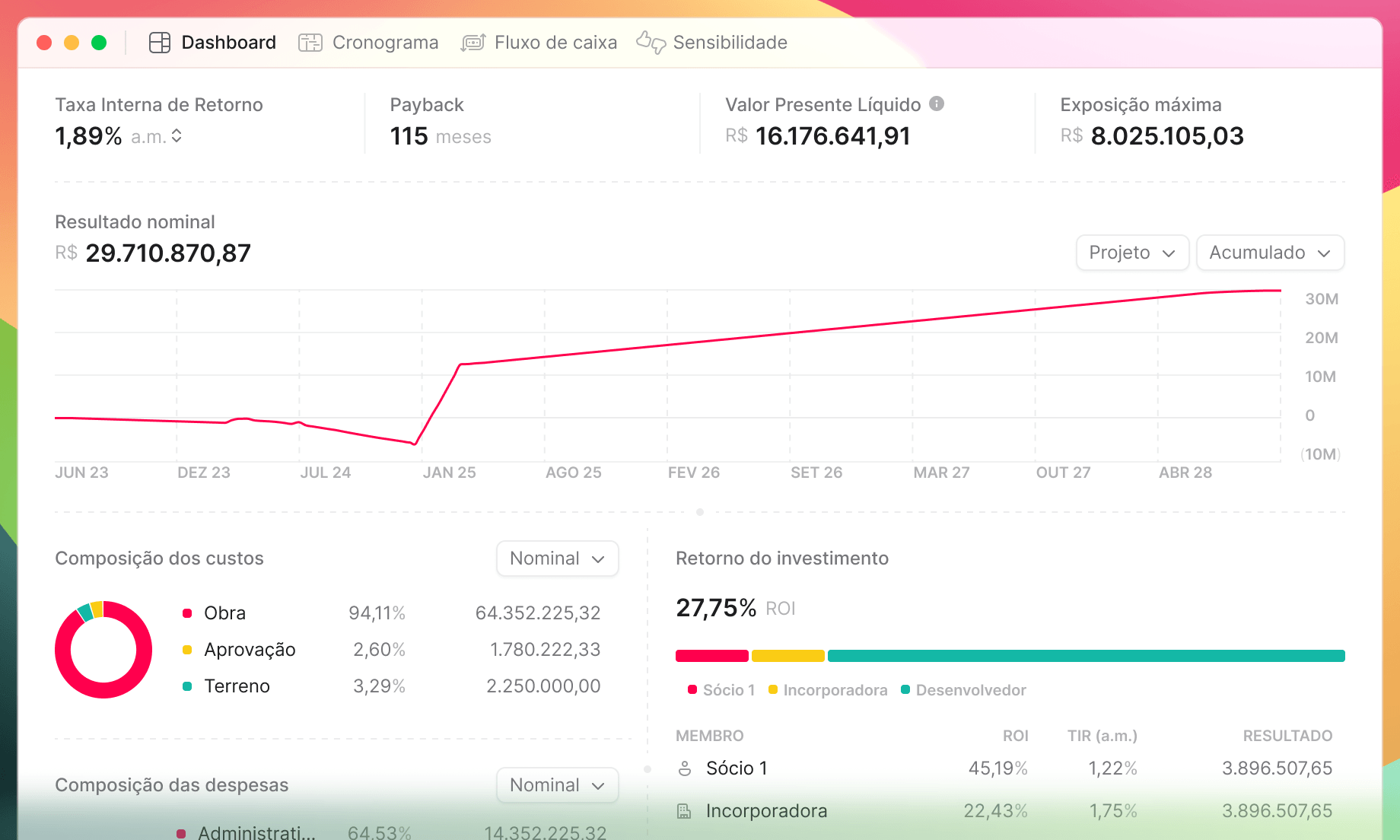
Task: Click the Dashboard grid icon
Action: pos(160,43)
